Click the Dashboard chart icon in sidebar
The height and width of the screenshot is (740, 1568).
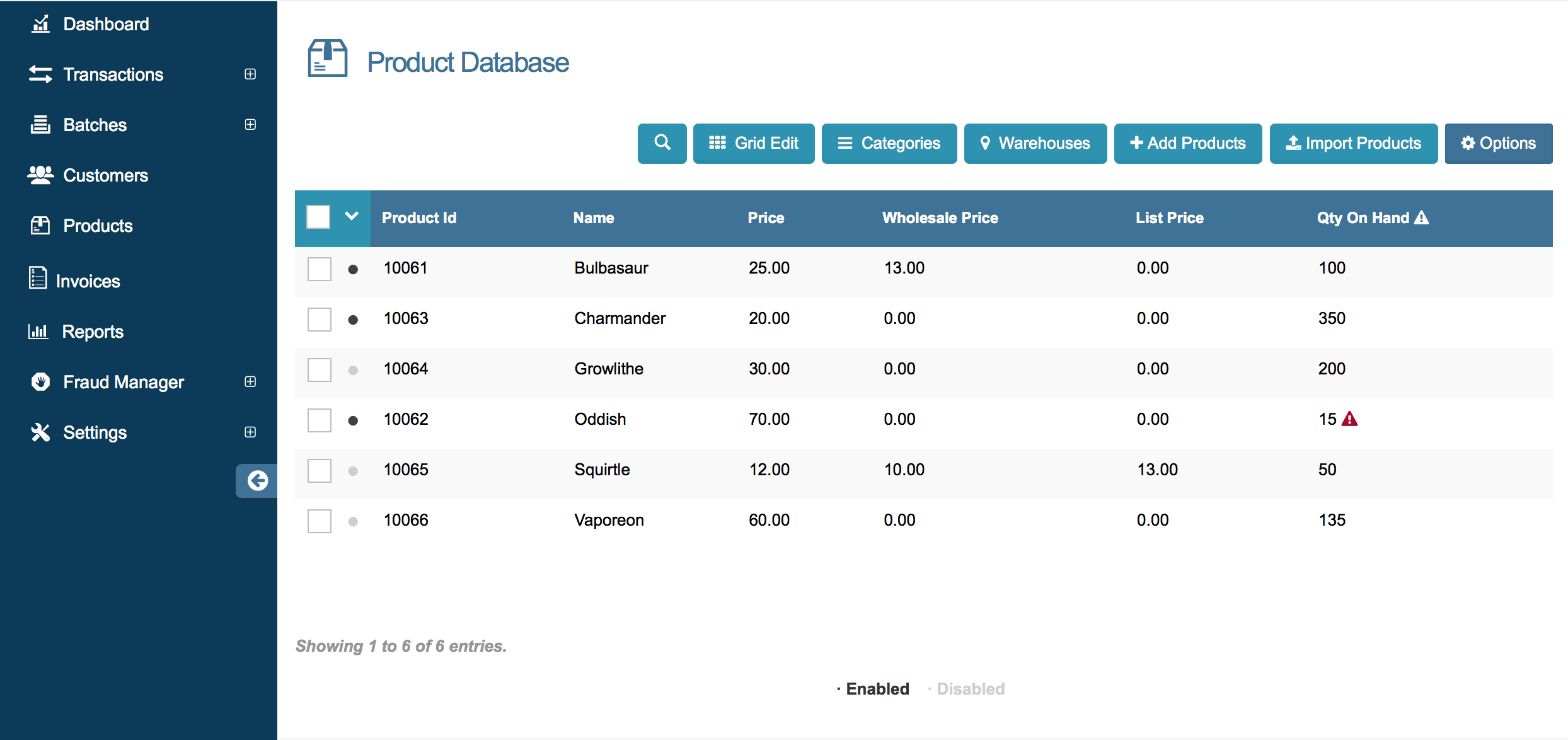pyautogui.click(x=40, y=24)
